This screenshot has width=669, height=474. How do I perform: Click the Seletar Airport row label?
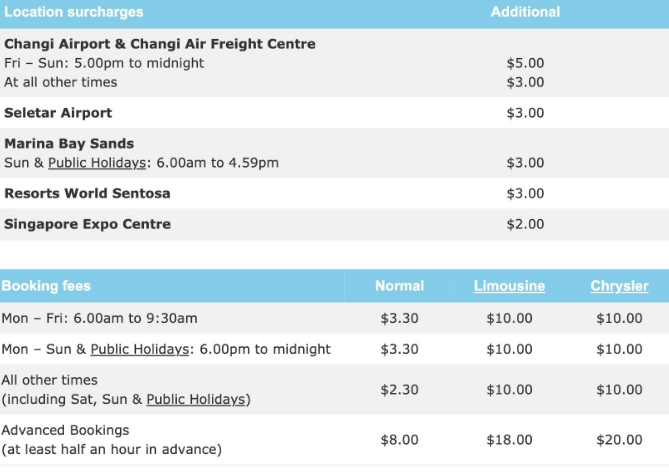click(x=58, y=113)
